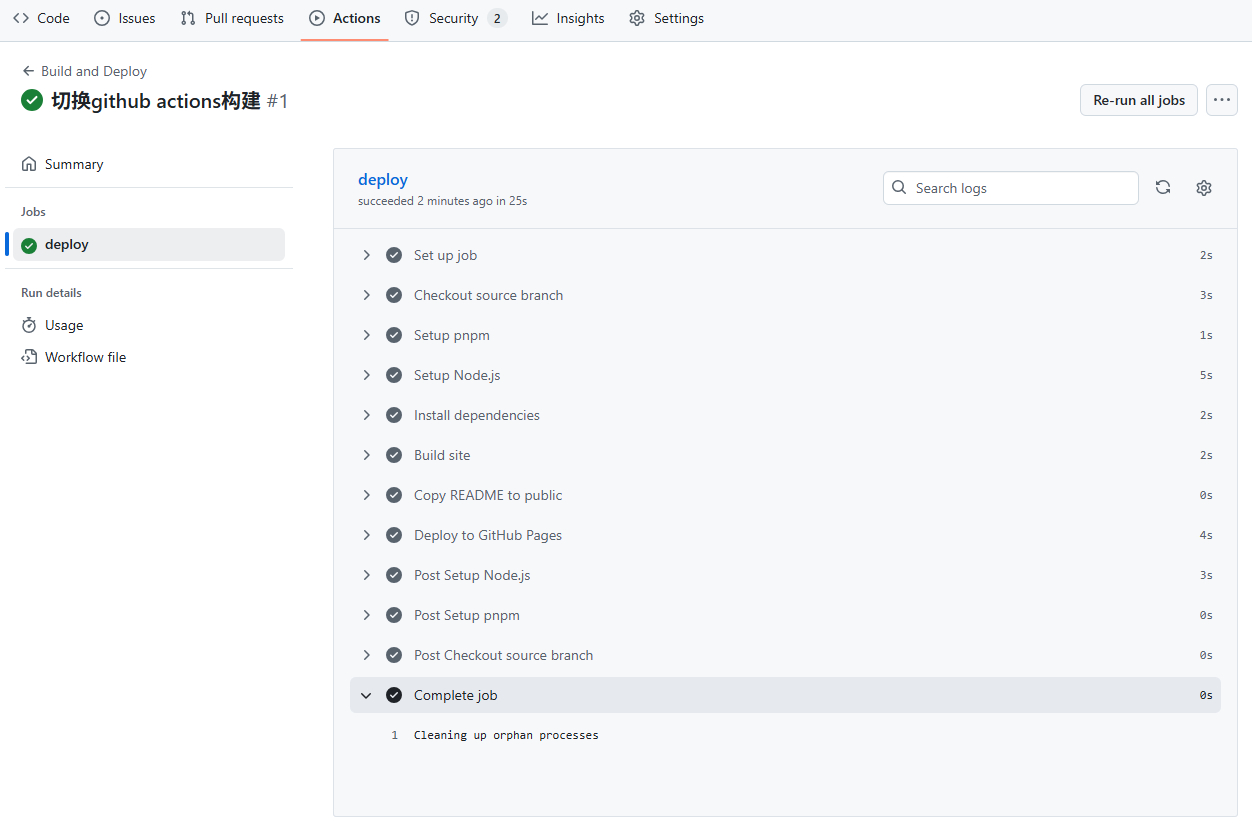Open the Insights tab
This screenshot has width=1252, height=835.
click(x=568, y=18)
